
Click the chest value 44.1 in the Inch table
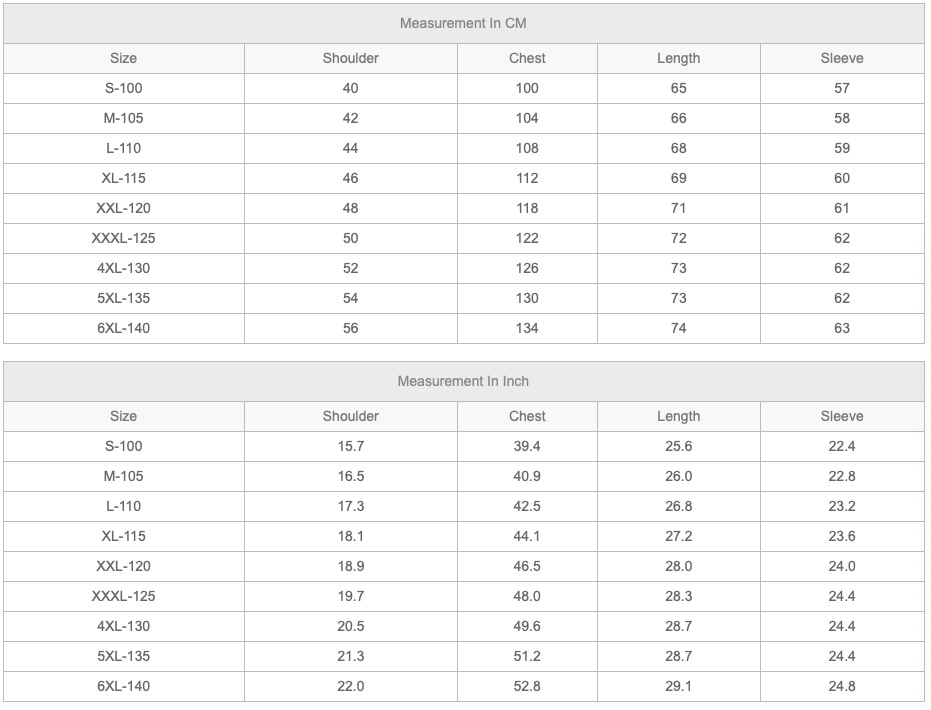[x=527, y=536]
